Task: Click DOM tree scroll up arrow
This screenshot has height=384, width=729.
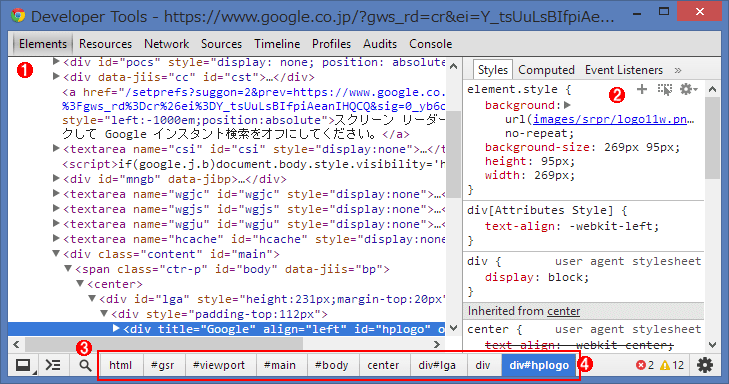Action: [x=453, y=66]
